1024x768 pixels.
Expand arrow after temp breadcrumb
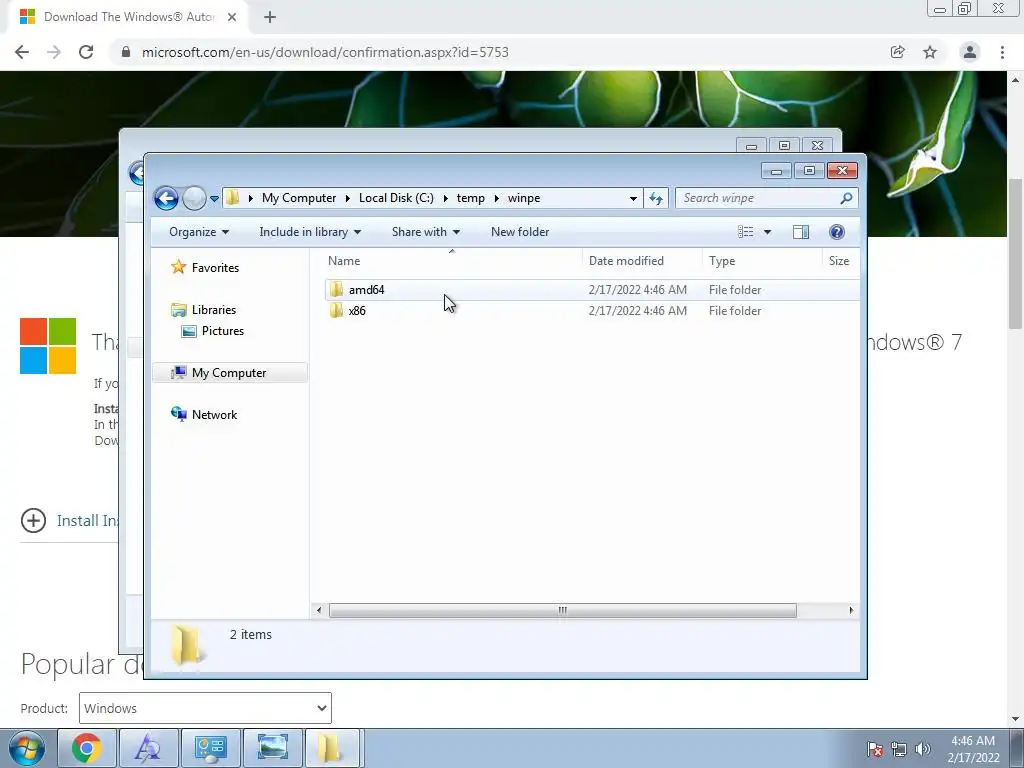(x=496, y=199)
